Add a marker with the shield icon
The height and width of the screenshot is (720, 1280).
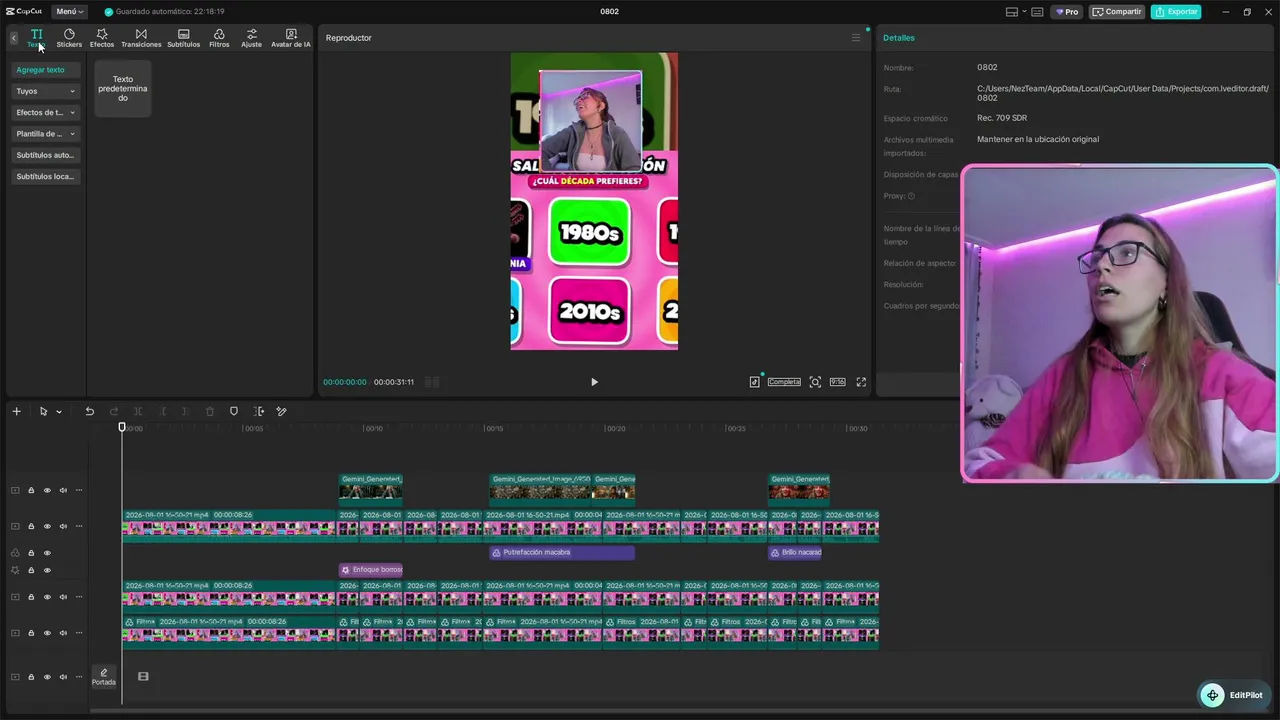(x=234, y=411)
